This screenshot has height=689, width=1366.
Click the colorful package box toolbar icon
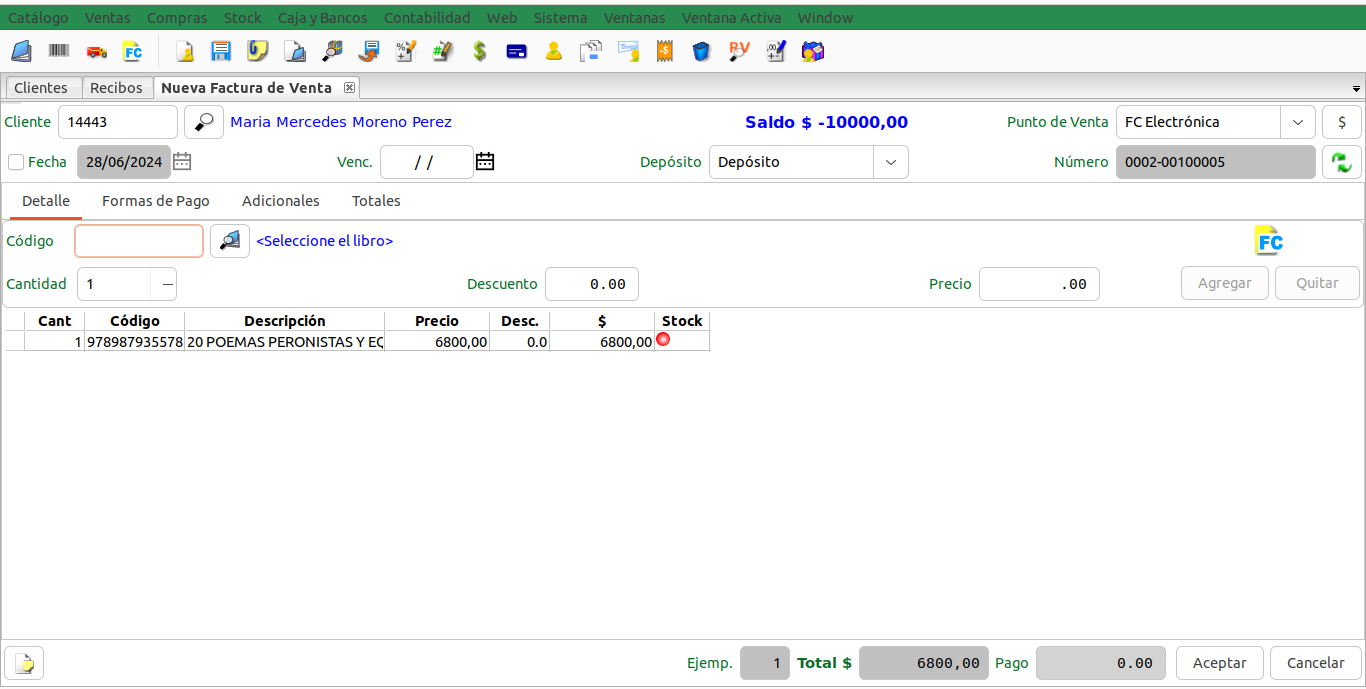pos(813,51)
